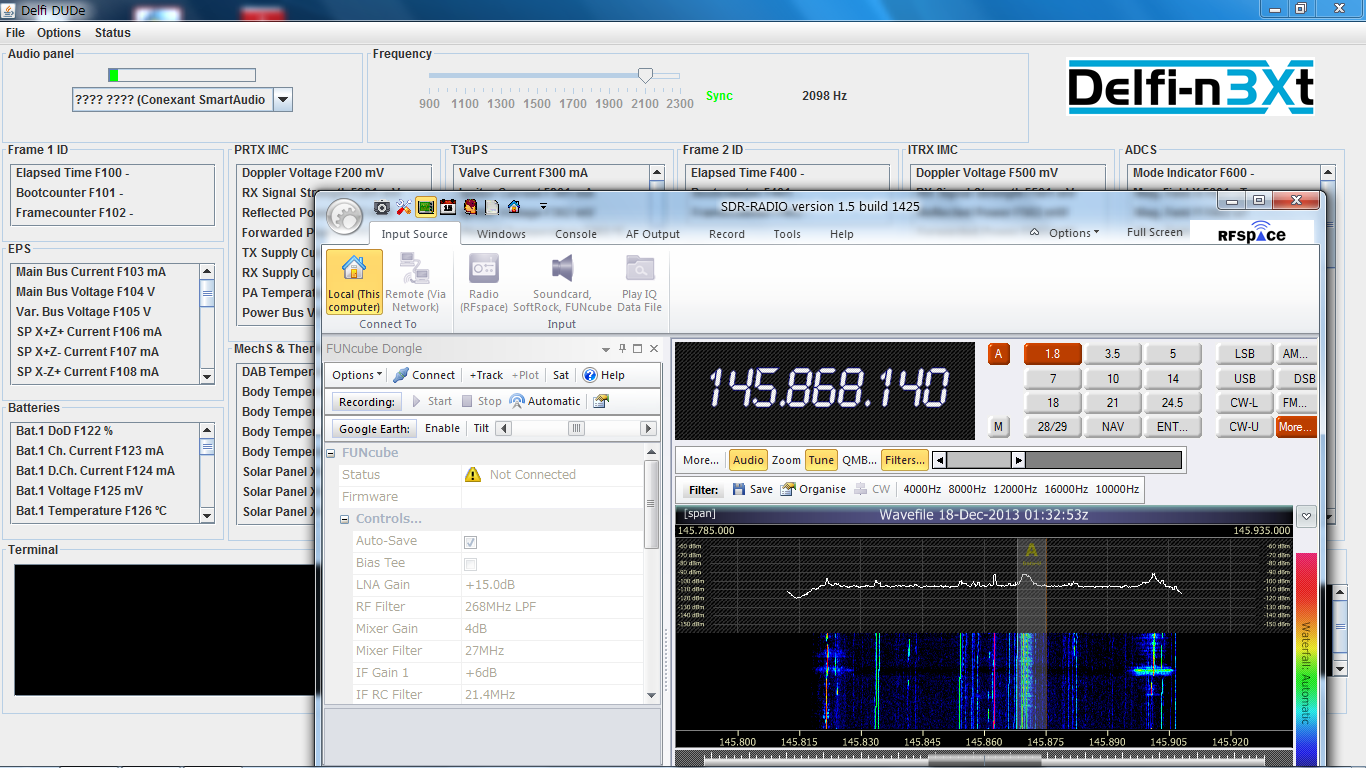Click the Save filter icon

click(753, 489)
